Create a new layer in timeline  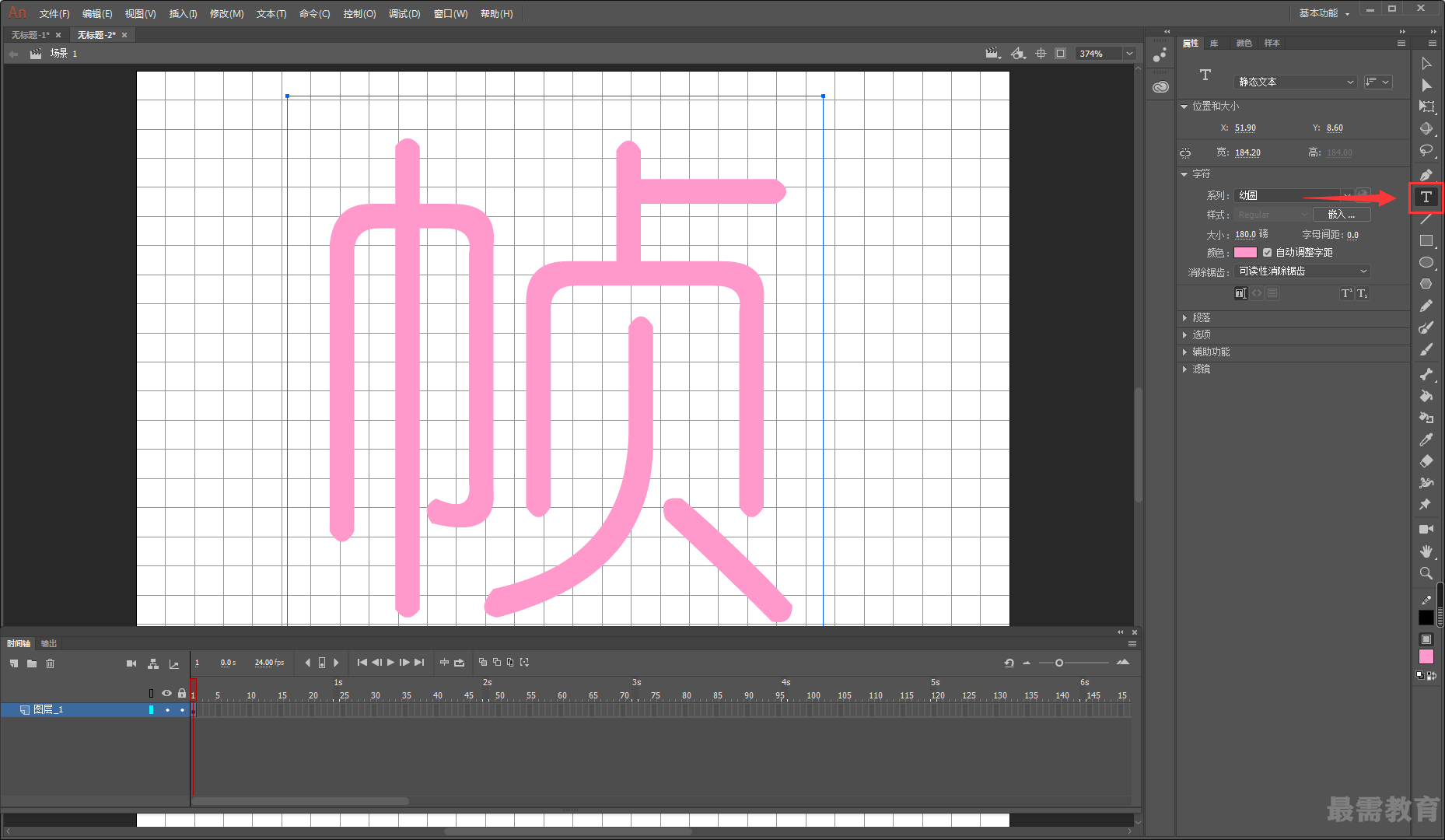[14, 663]
